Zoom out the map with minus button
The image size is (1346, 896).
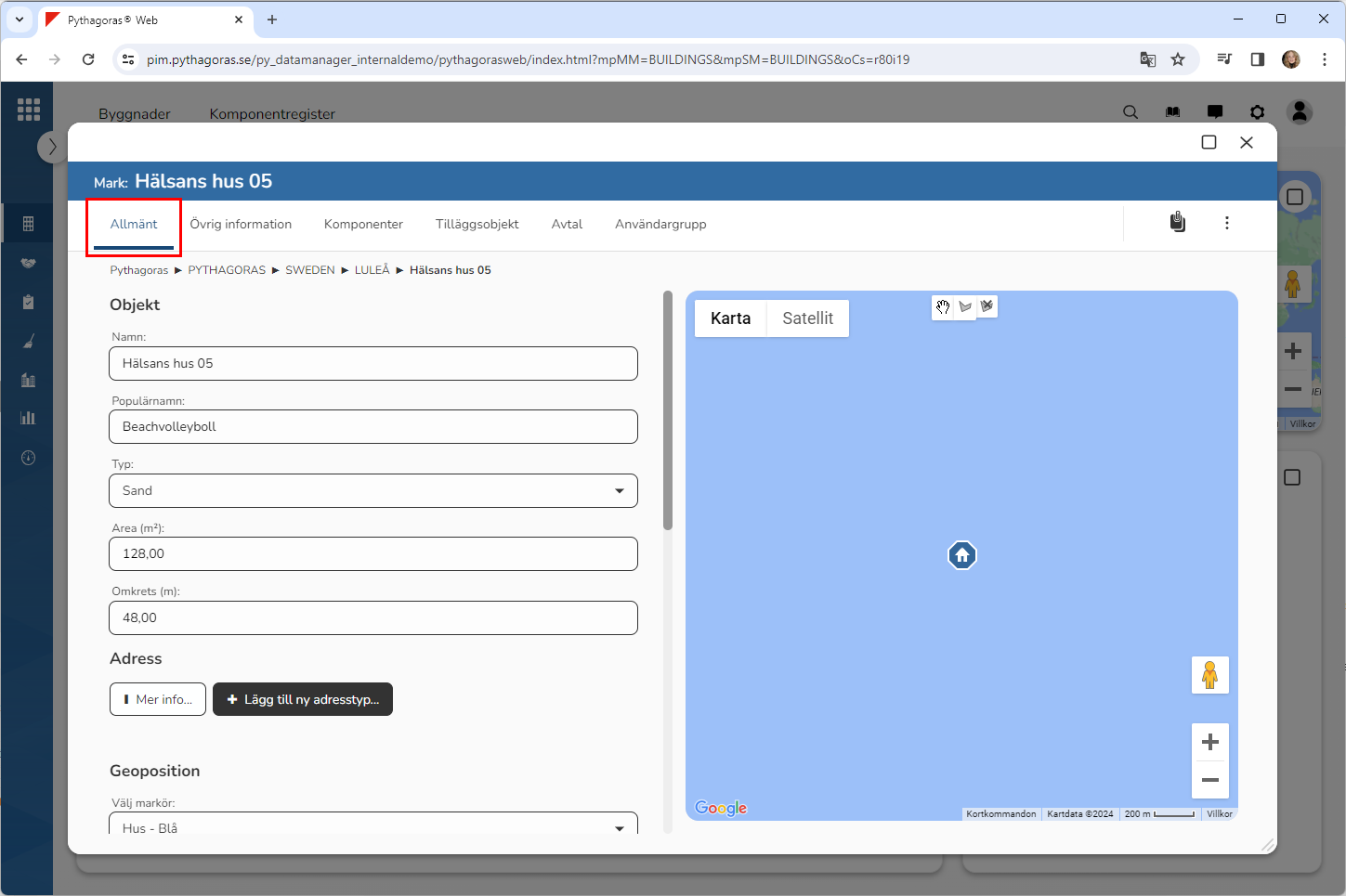coord(1209,780)
